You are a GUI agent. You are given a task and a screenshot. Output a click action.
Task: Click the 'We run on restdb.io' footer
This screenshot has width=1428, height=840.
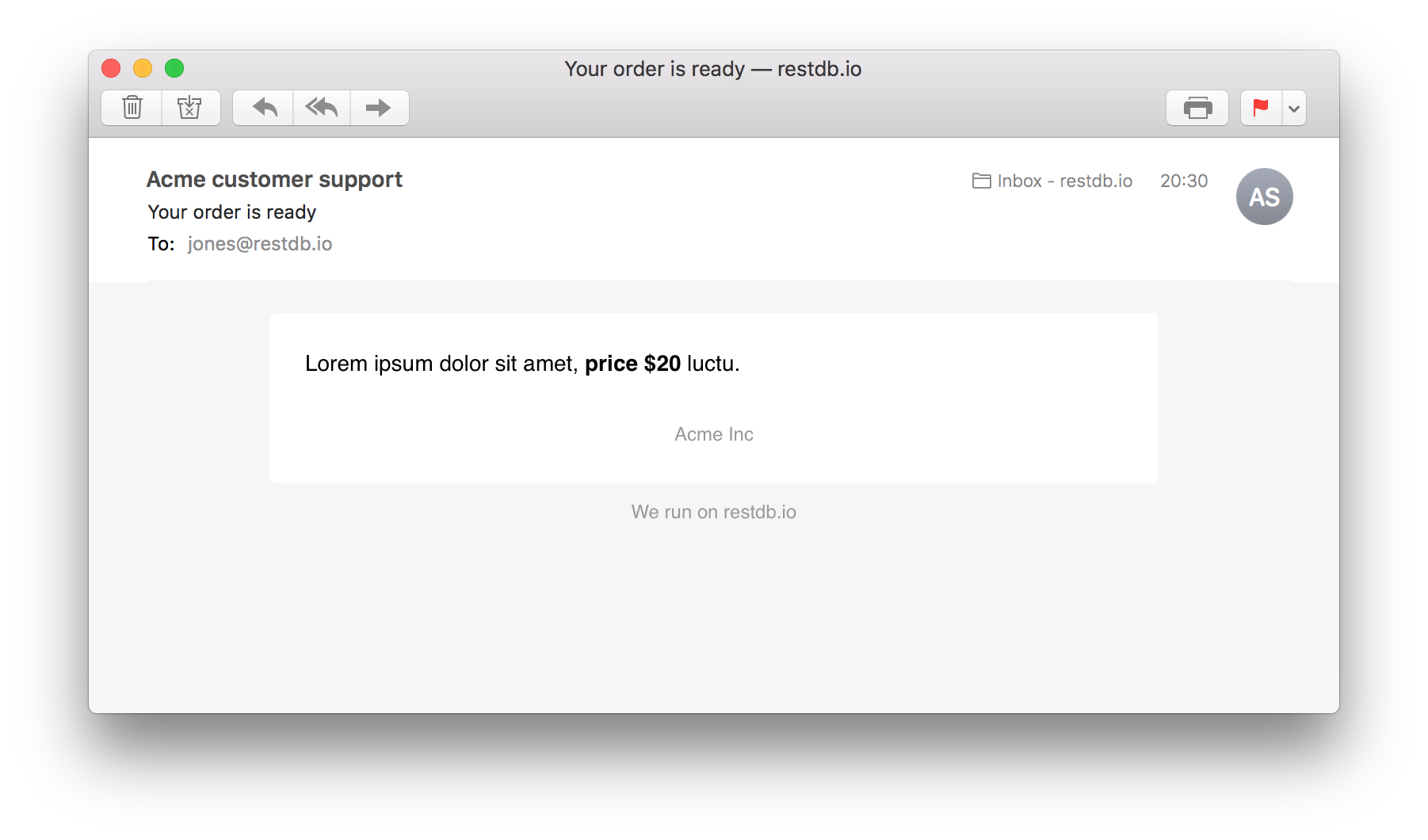click(x=714, y=512)
